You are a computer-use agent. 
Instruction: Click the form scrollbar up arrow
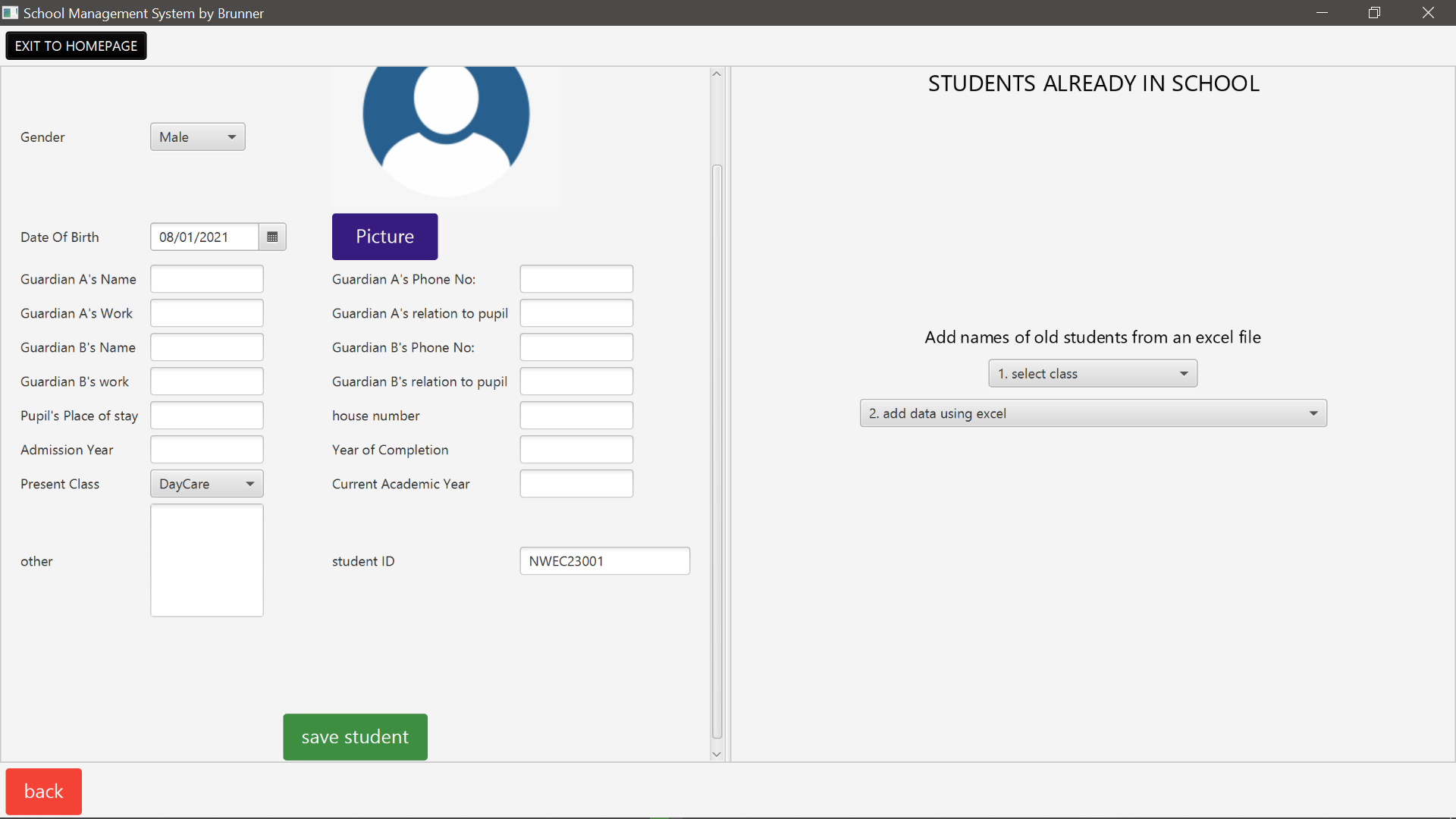pyautogui.click(x=717, y=74)
